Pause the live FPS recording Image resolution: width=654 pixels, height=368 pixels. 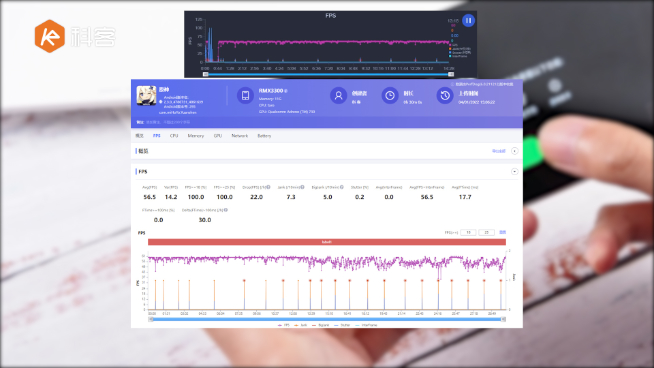coord(468,20)
